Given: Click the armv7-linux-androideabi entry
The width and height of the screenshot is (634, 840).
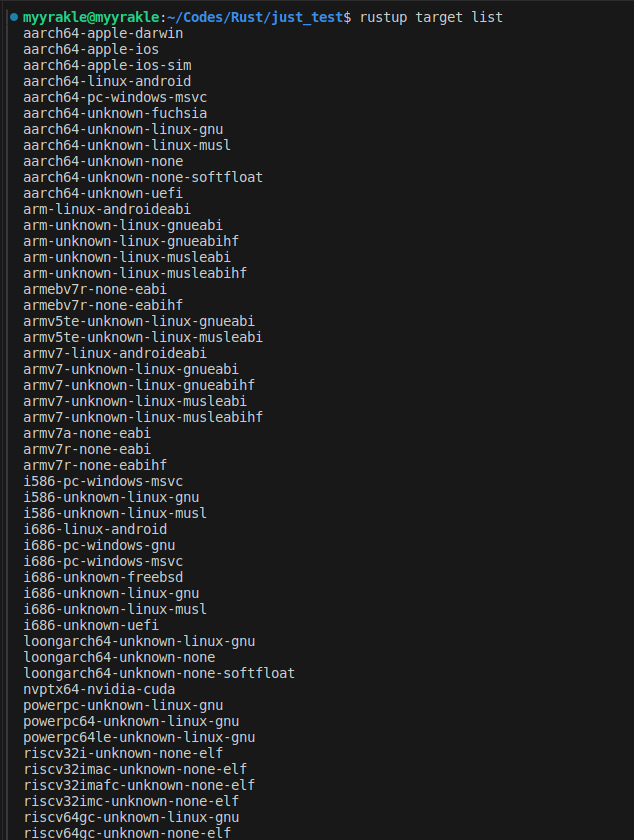Looking at the screenshot, I should [115, 354].
